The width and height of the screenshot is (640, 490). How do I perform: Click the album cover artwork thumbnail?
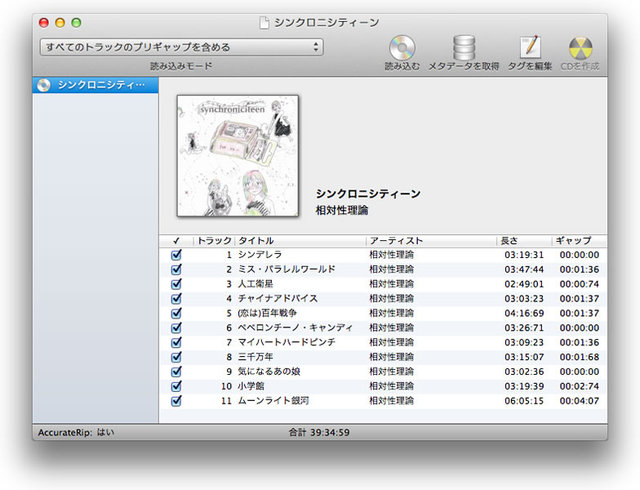(x=238, y=155)
